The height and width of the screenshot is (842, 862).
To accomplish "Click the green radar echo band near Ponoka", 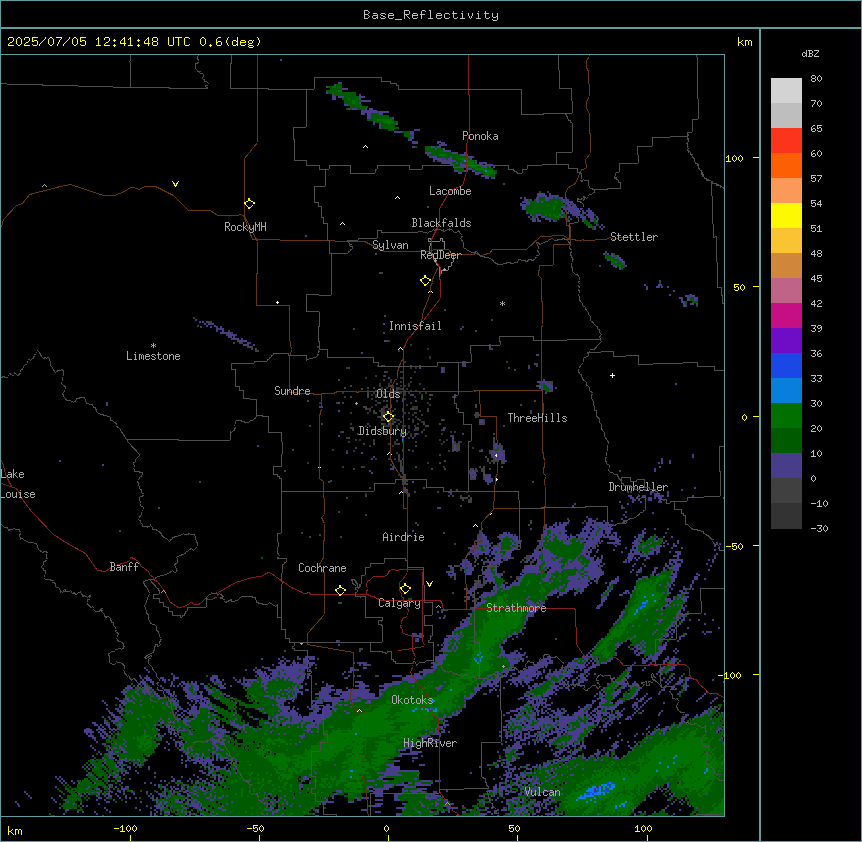I will click(461, 160).
